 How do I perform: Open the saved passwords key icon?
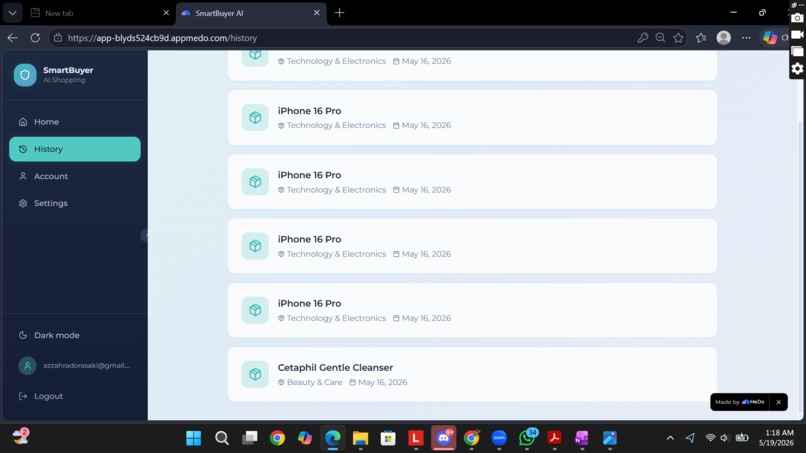643,38
